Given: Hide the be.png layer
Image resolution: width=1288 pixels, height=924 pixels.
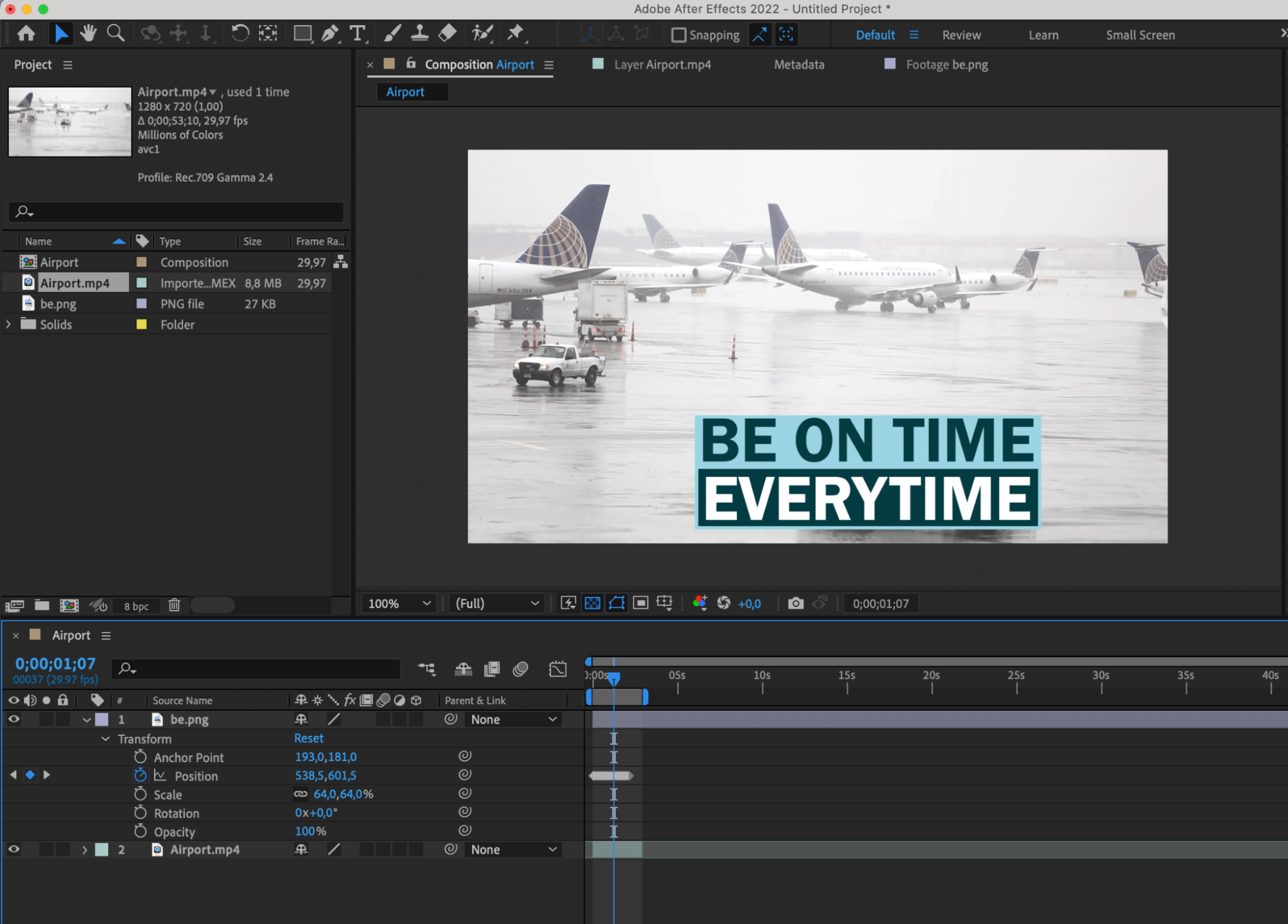Looking at the screenshot, I should [14, 719].
